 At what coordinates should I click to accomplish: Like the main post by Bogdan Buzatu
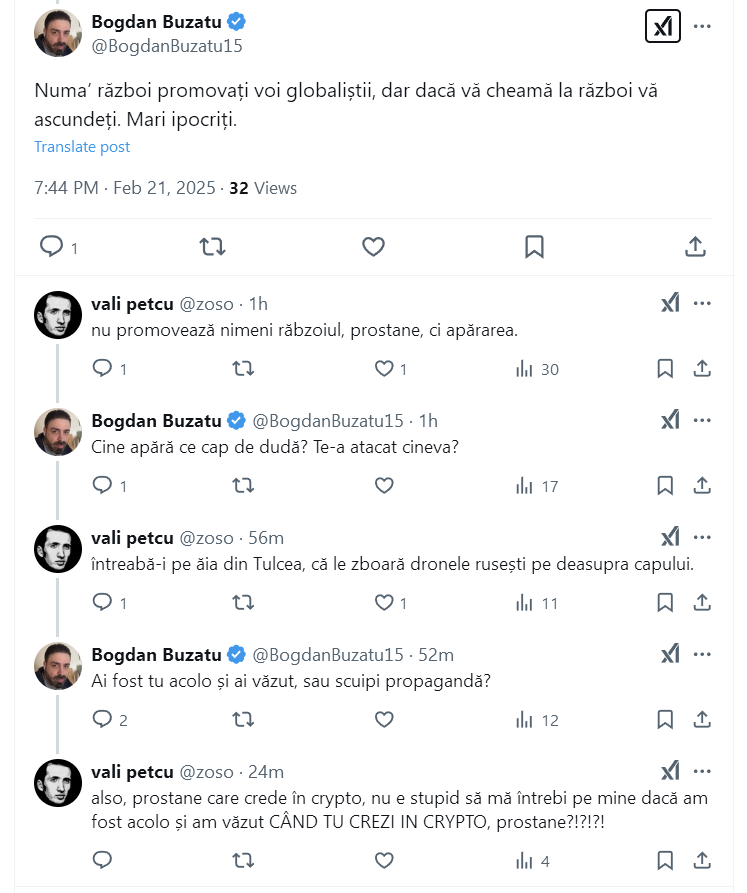click(373, 246)
